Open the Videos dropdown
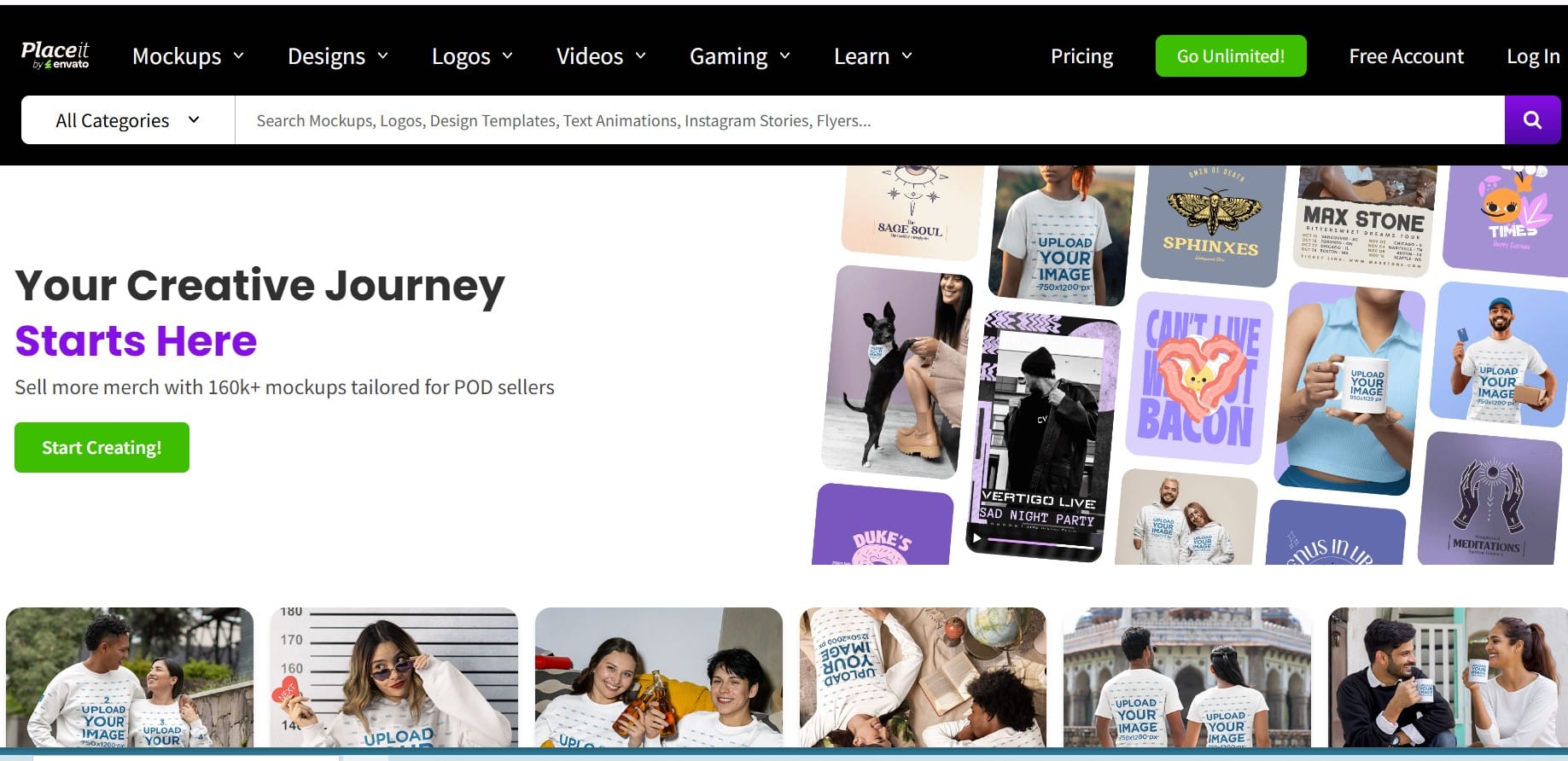This screenshot has height=761, width=1568. point(601,56)
